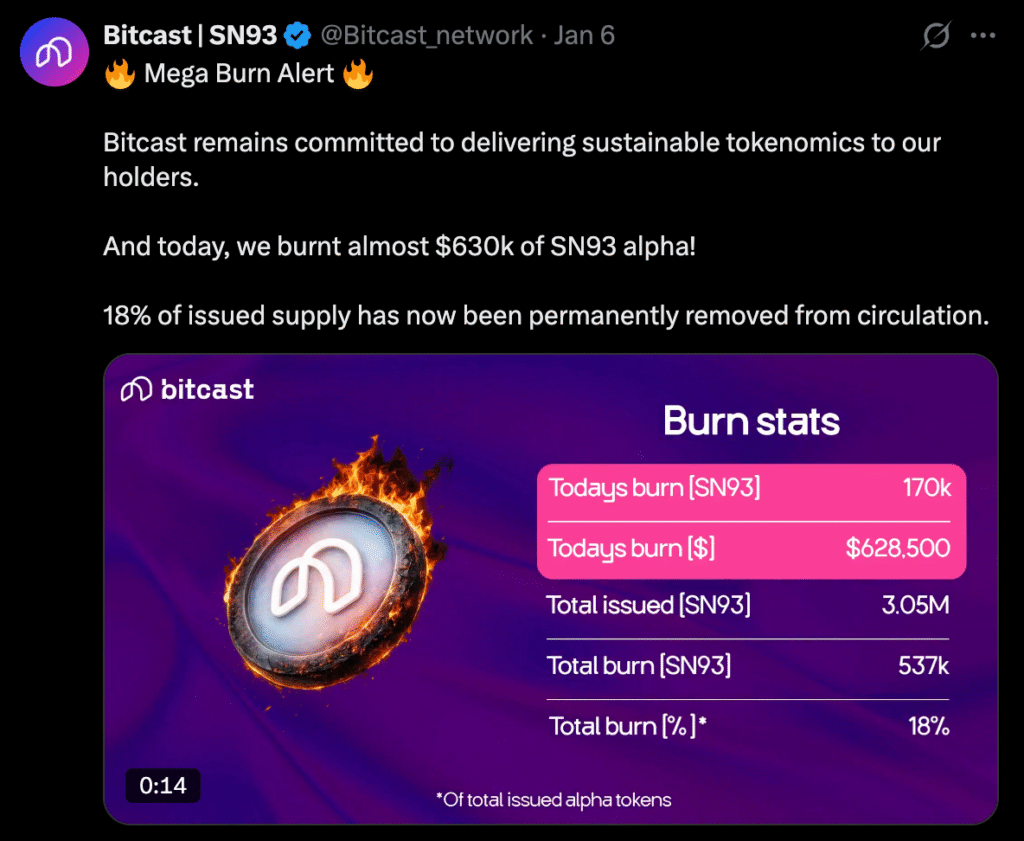Click the 0:14 video duration badge
The height and width of the screenshot is (841, 1024).
(163, 785)
